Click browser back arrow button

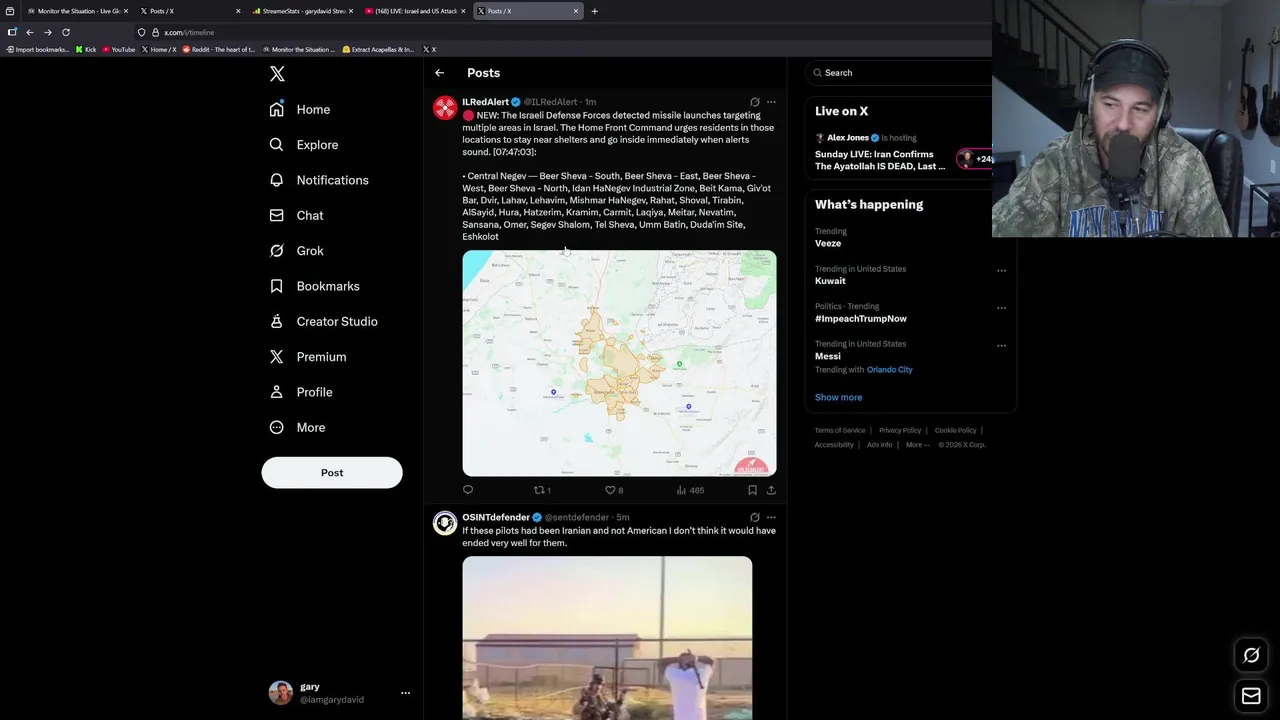(x=30, y=32)
